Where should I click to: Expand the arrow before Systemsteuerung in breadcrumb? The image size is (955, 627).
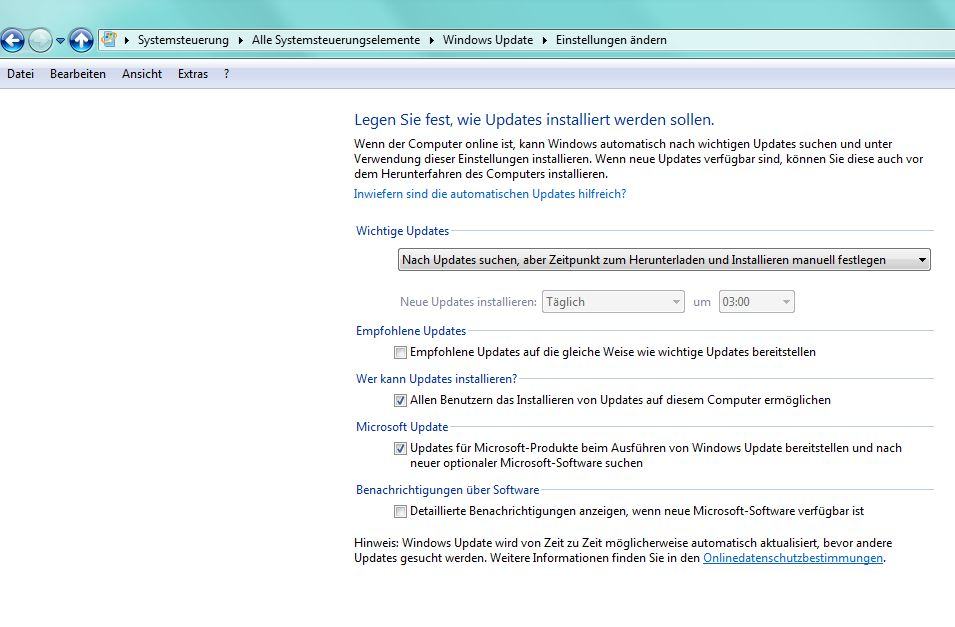click(127, 40)
